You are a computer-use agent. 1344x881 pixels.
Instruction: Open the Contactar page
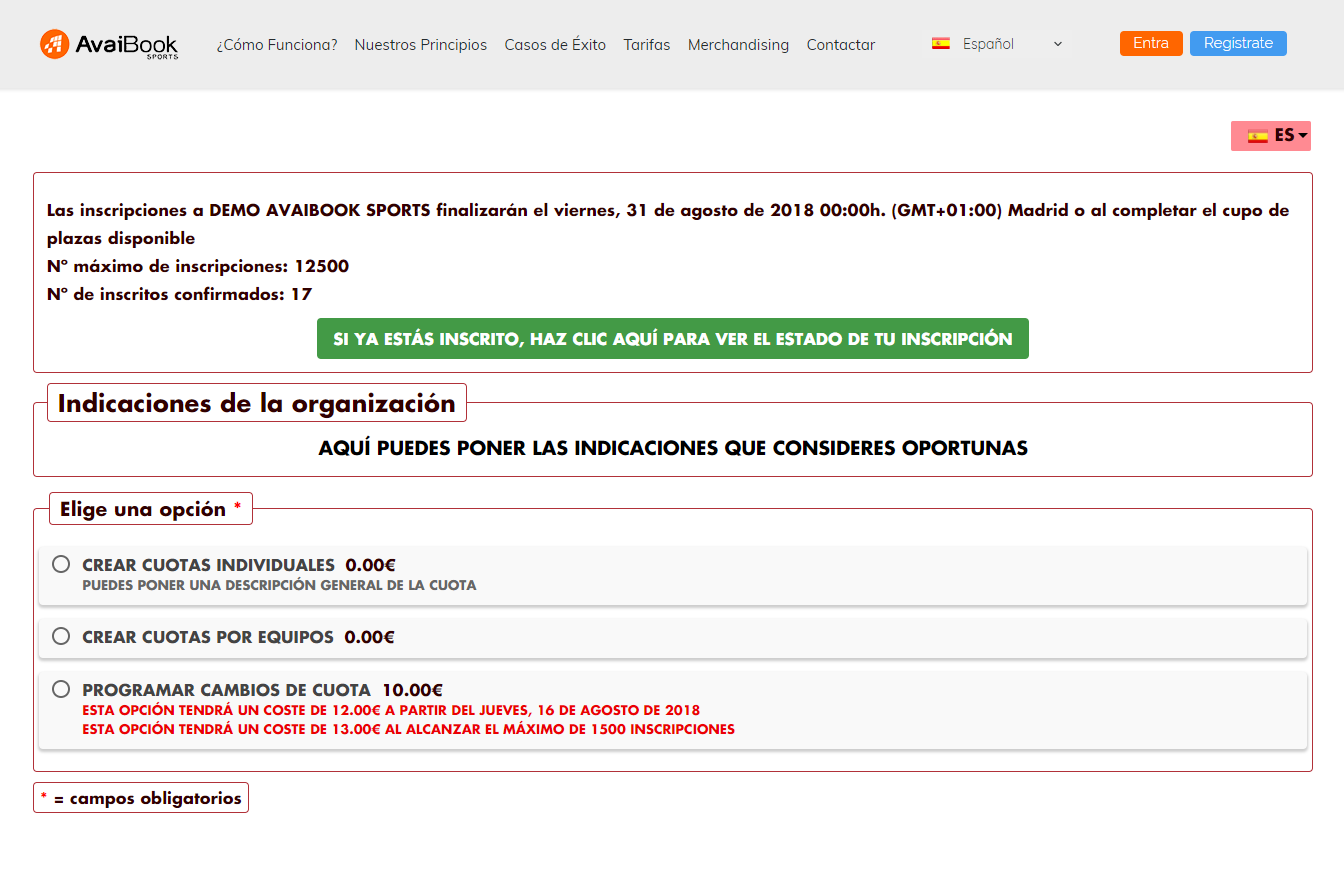[840, 45]
